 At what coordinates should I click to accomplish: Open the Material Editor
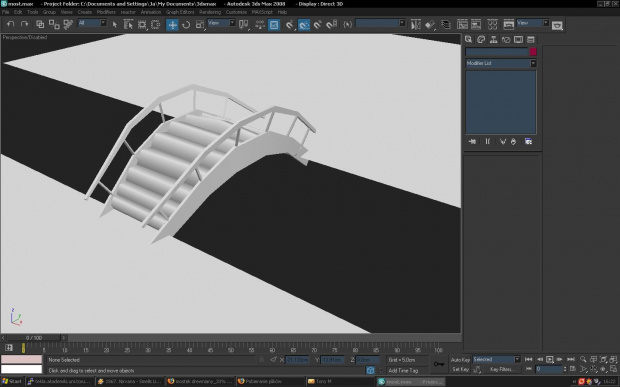492,25
